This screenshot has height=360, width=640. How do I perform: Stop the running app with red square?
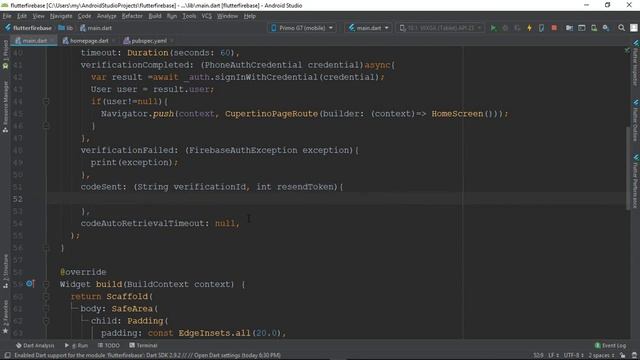[x=554, y=28]
